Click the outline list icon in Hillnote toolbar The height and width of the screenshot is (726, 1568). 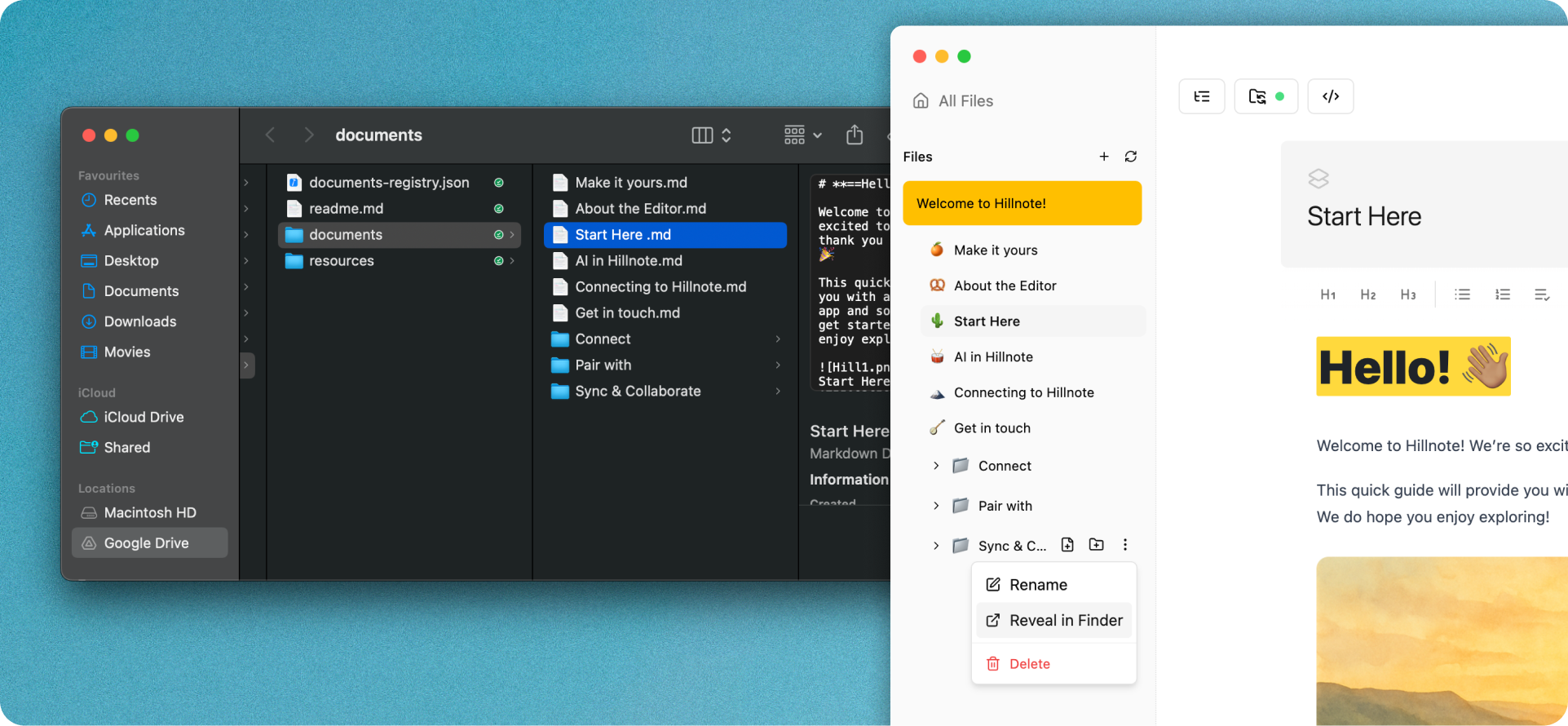(1201, 96)
